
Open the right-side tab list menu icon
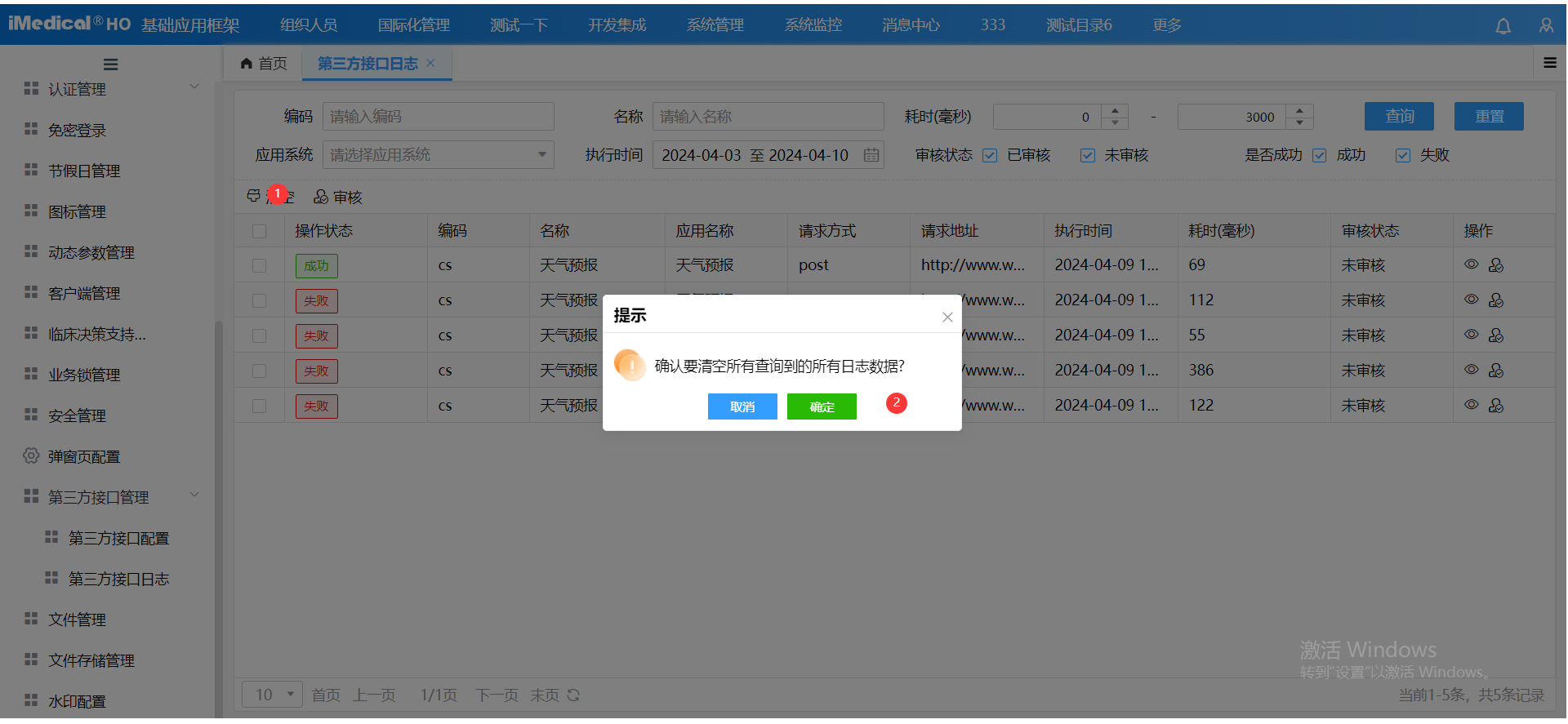(1549, 63)
